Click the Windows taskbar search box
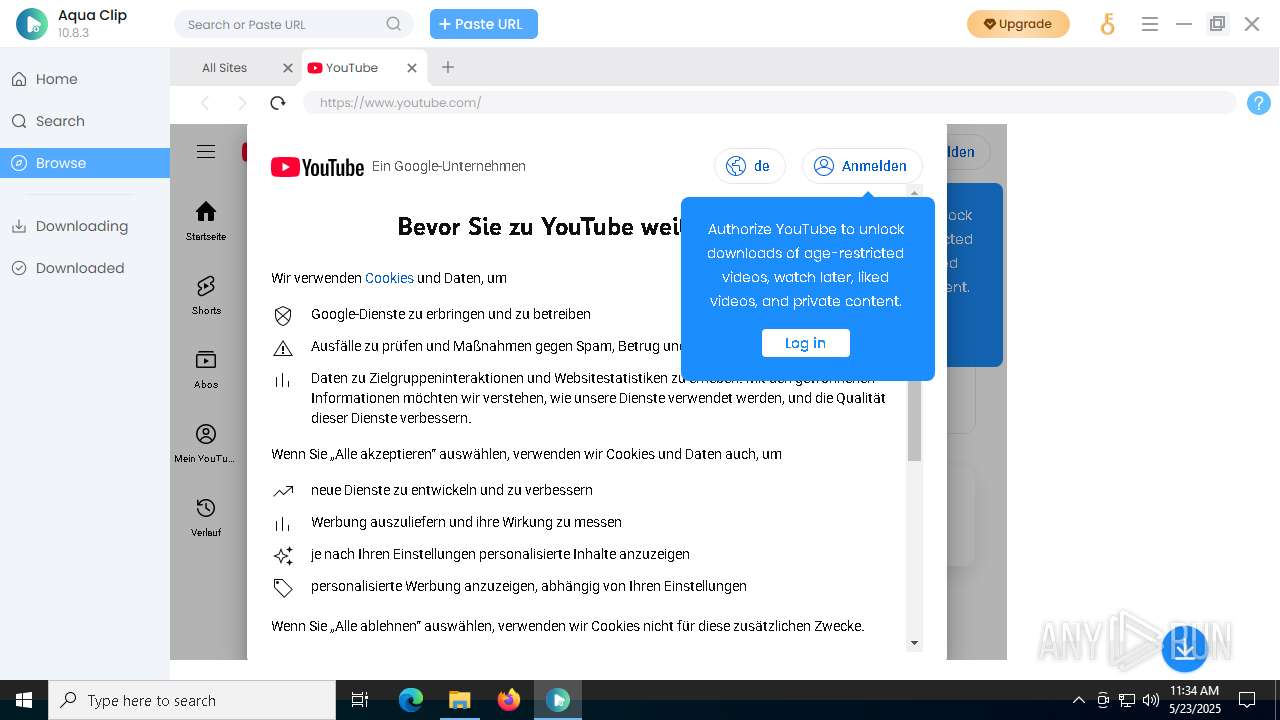This screenshot has height=720, width=1280. point(192,700)
